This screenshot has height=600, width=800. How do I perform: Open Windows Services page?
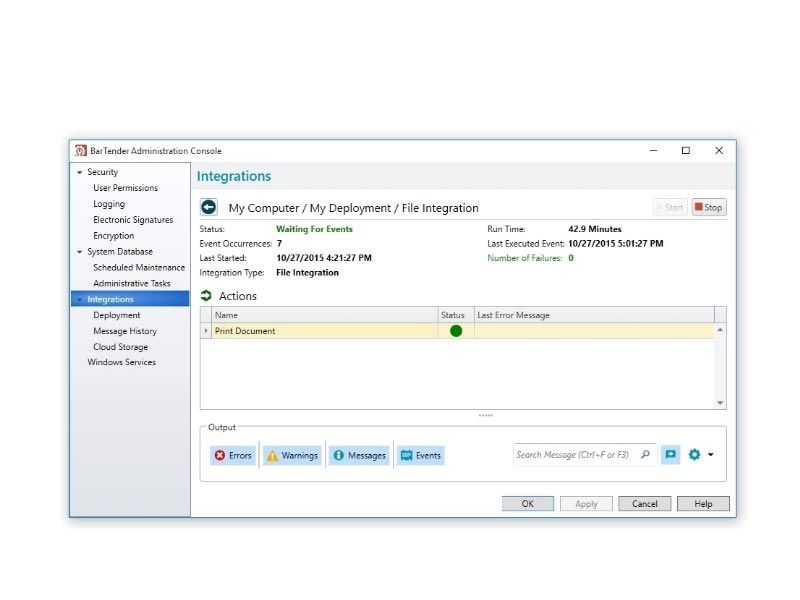121,362
